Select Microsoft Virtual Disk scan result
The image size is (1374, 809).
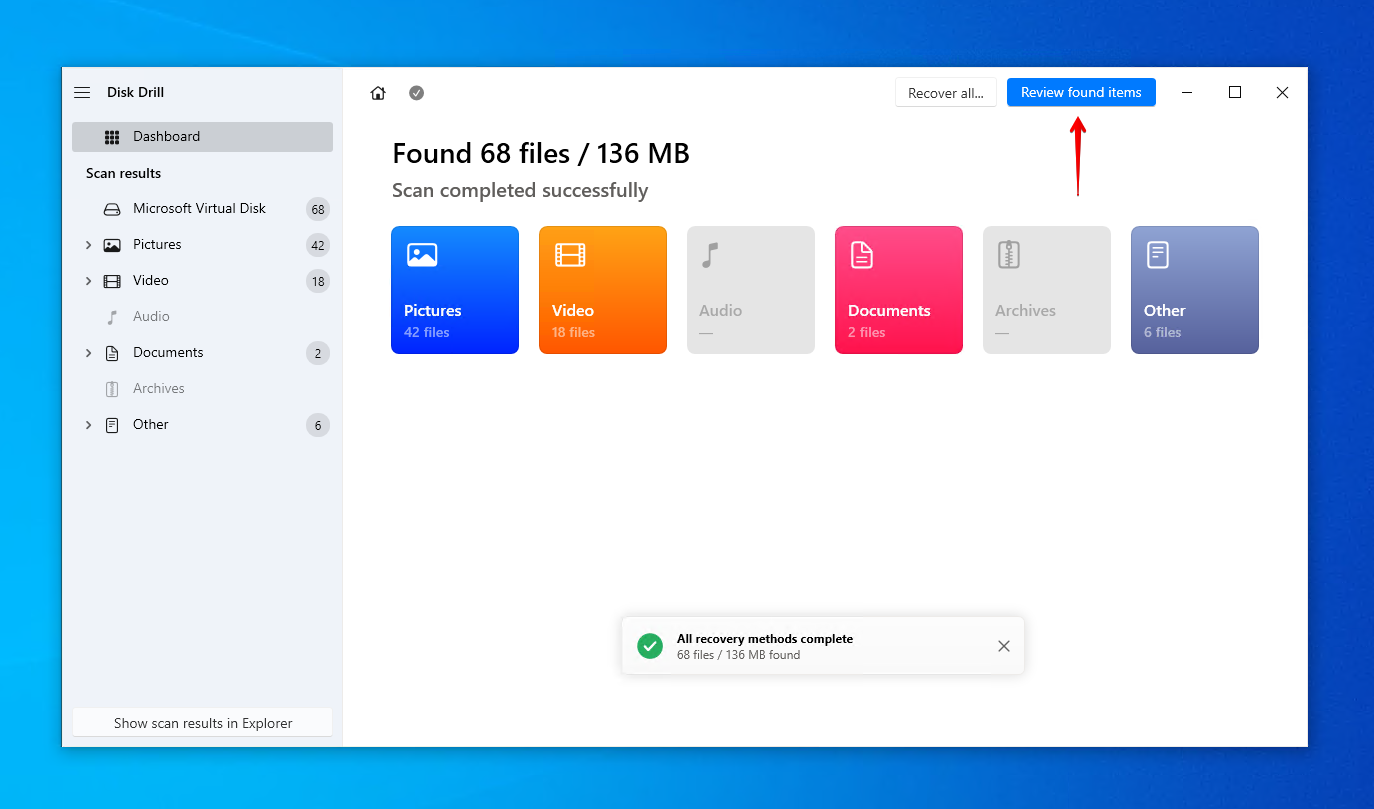(x=199, y=209)
